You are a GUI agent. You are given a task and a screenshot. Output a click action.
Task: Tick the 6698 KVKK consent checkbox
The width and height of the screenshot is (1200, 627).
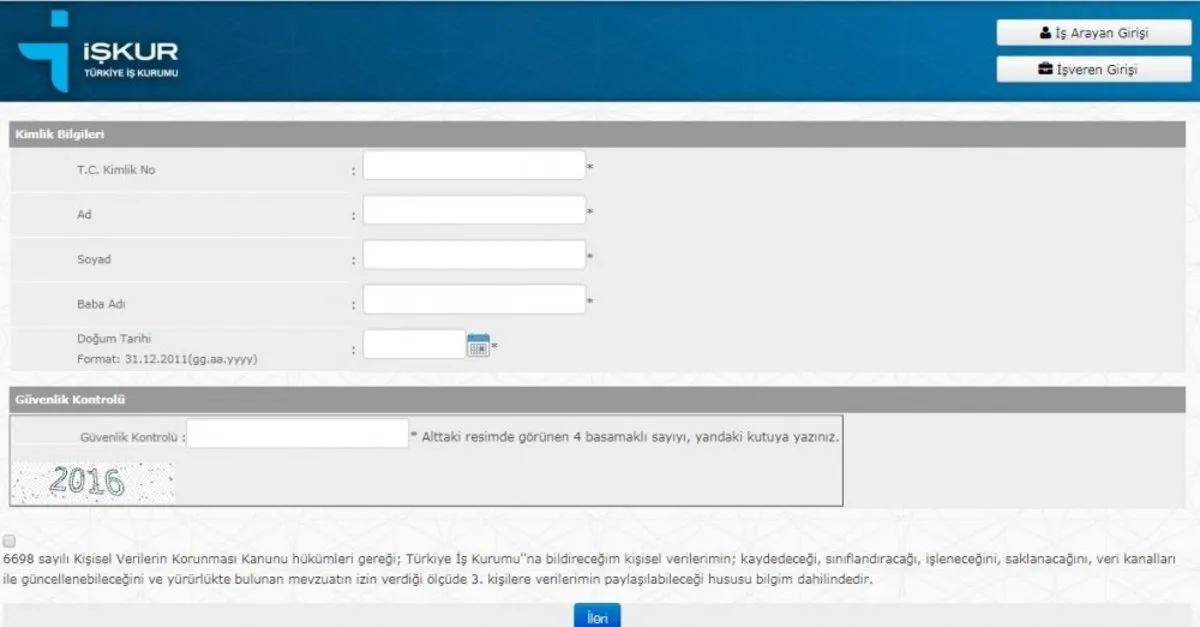pos(10,541)
